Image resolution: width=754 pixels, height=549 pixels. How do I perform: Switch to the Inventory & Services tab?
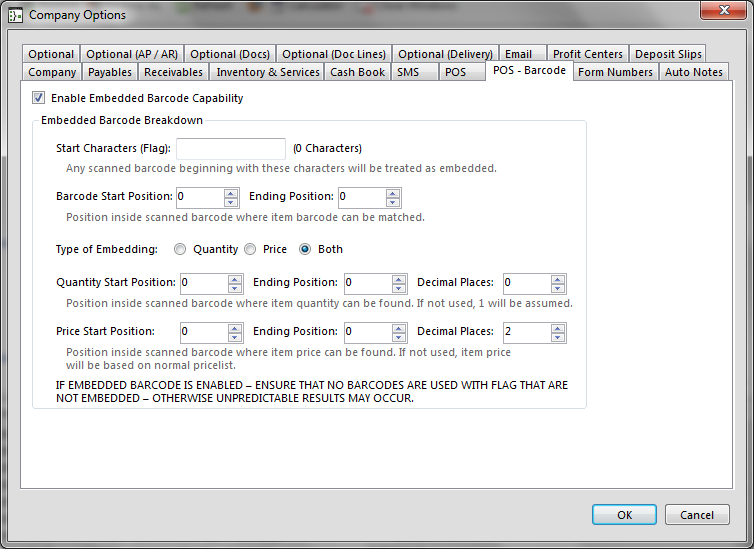267,72
